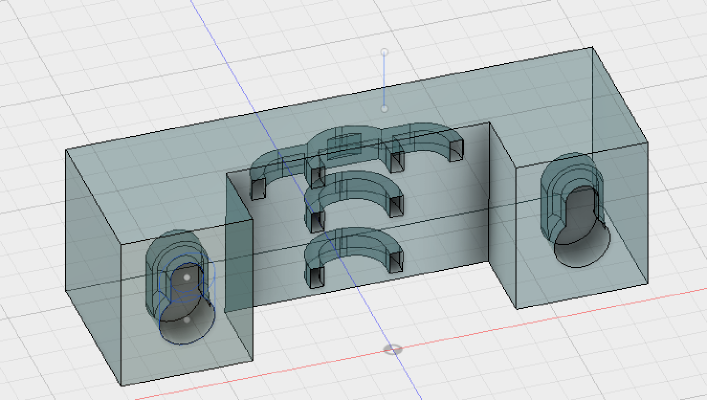Viewport: 707px width, 400px height.
Task: Select upper sketch point inside left keyhole
Action: [187, 277]
